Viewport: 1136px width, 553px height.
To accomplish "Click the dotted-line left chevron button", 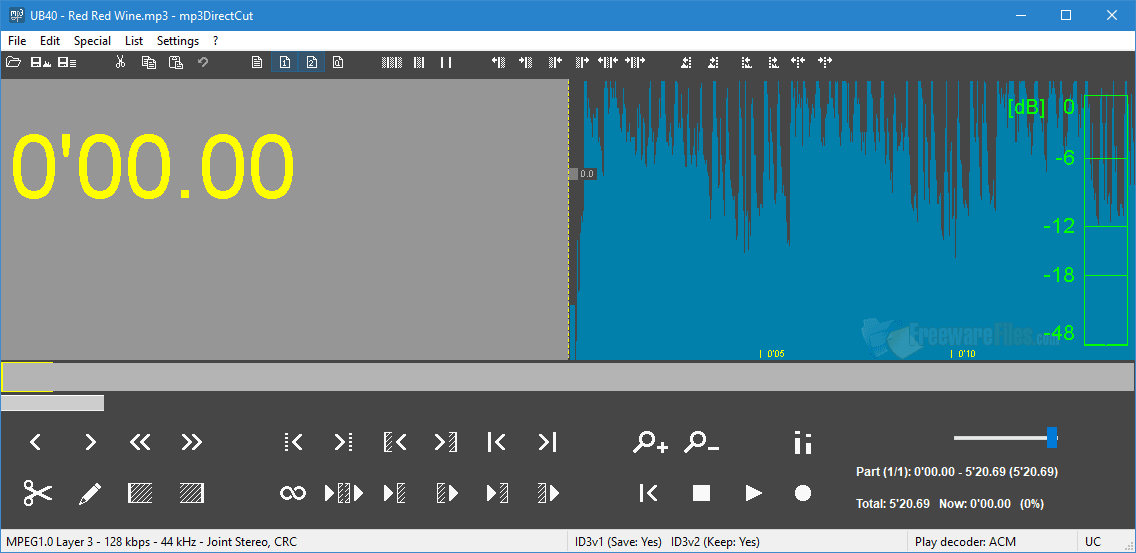I will pos(293,442).
